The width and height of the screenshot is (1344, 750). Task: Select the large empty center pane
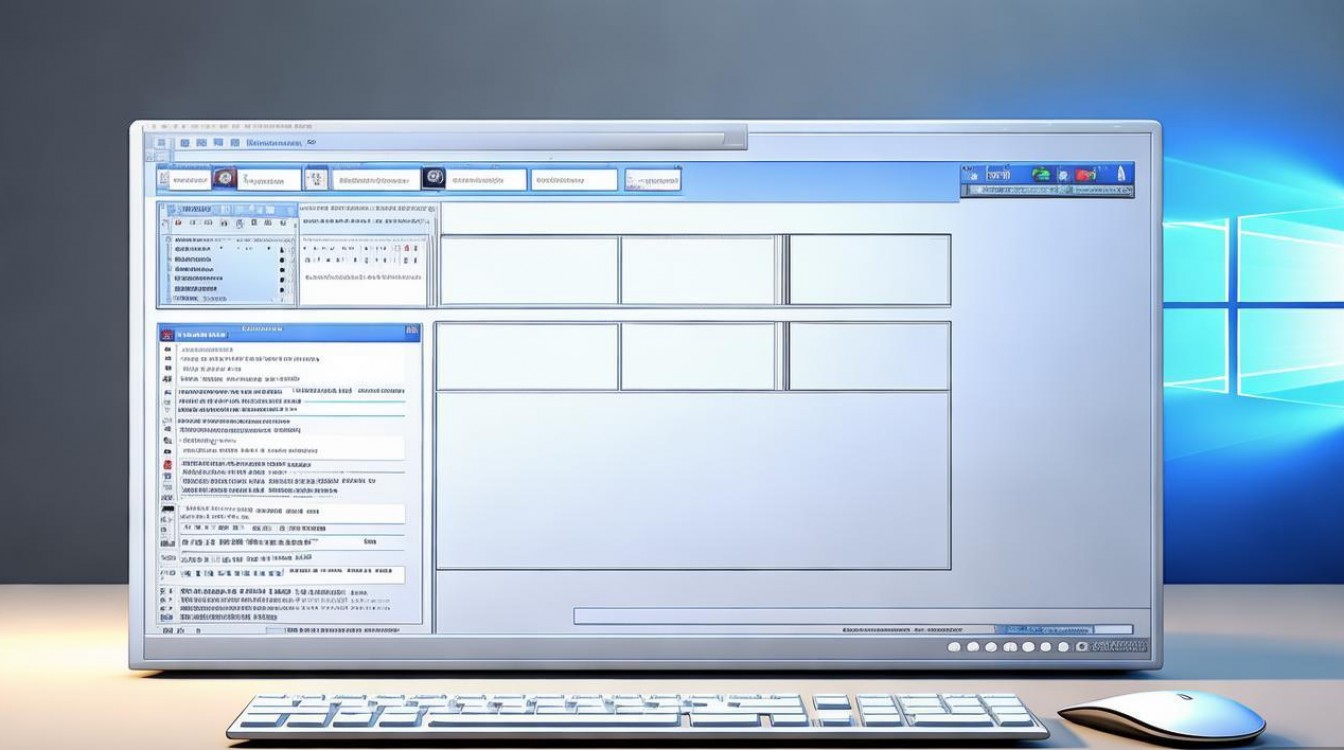(692, 480)
